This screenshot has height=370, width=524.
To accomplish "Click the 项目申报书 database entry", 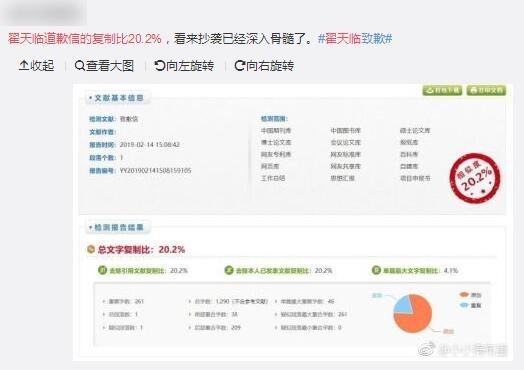I will coord(415,178).
